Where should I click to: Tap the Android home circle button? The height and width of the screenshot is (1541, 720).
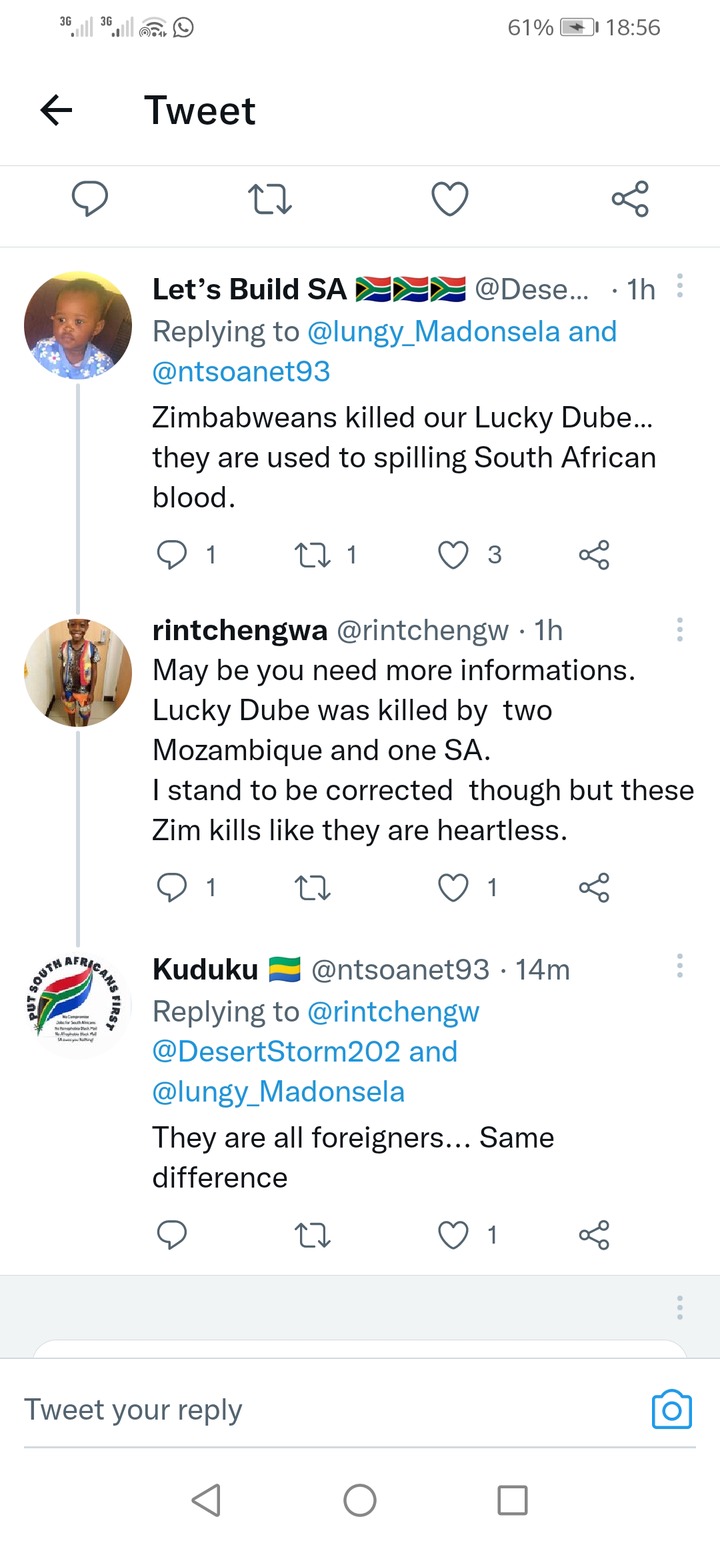pyautogui.click(x=359, y=1499)
